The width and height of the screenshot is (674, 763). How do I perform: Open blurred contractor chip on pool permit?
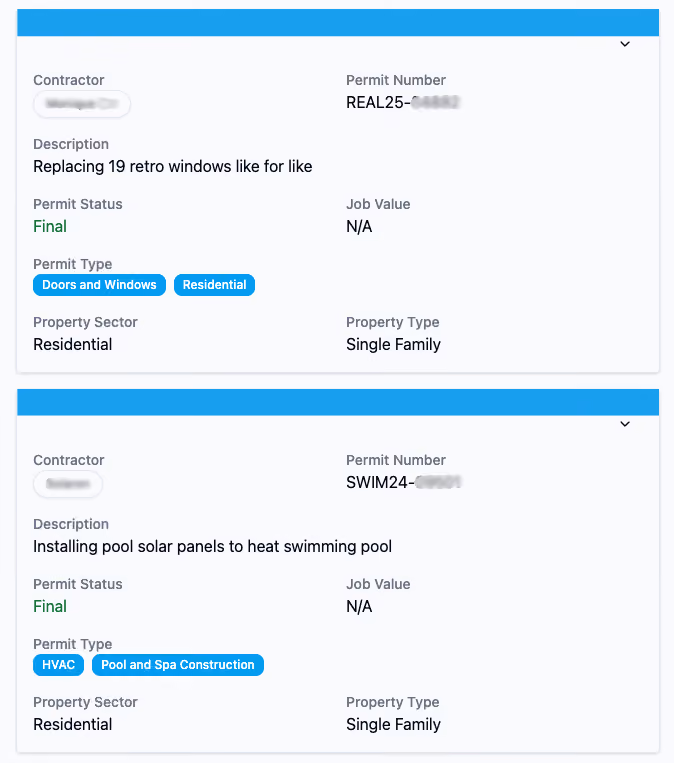click(x=68, y=484)
